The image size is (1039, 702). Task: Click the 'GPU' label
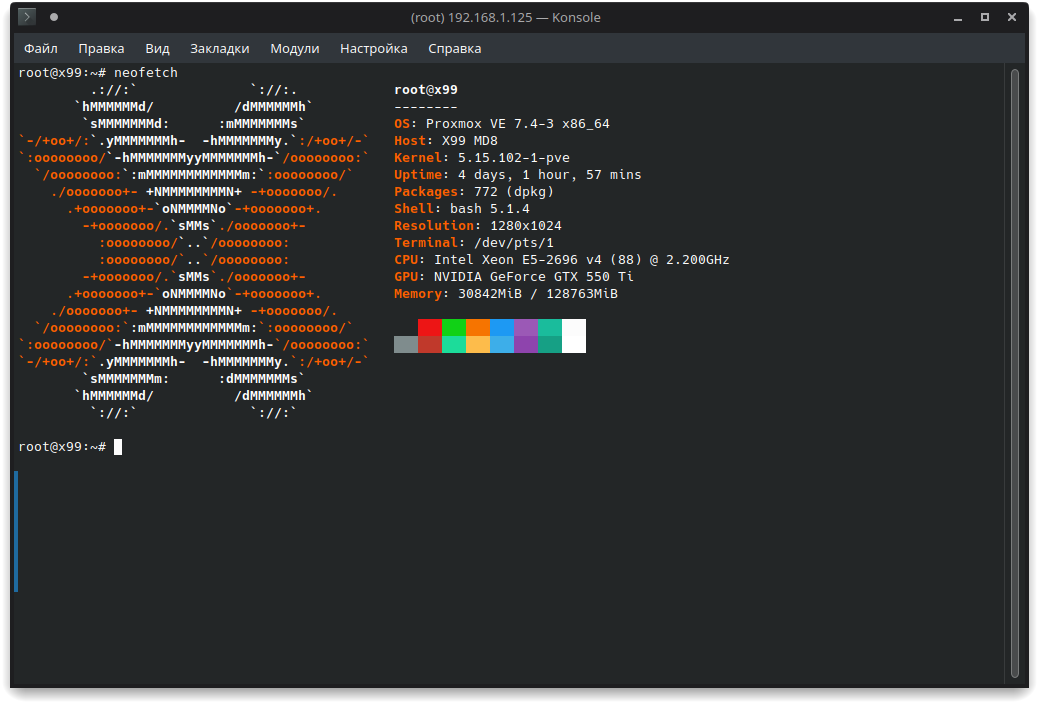coord(406,277)
